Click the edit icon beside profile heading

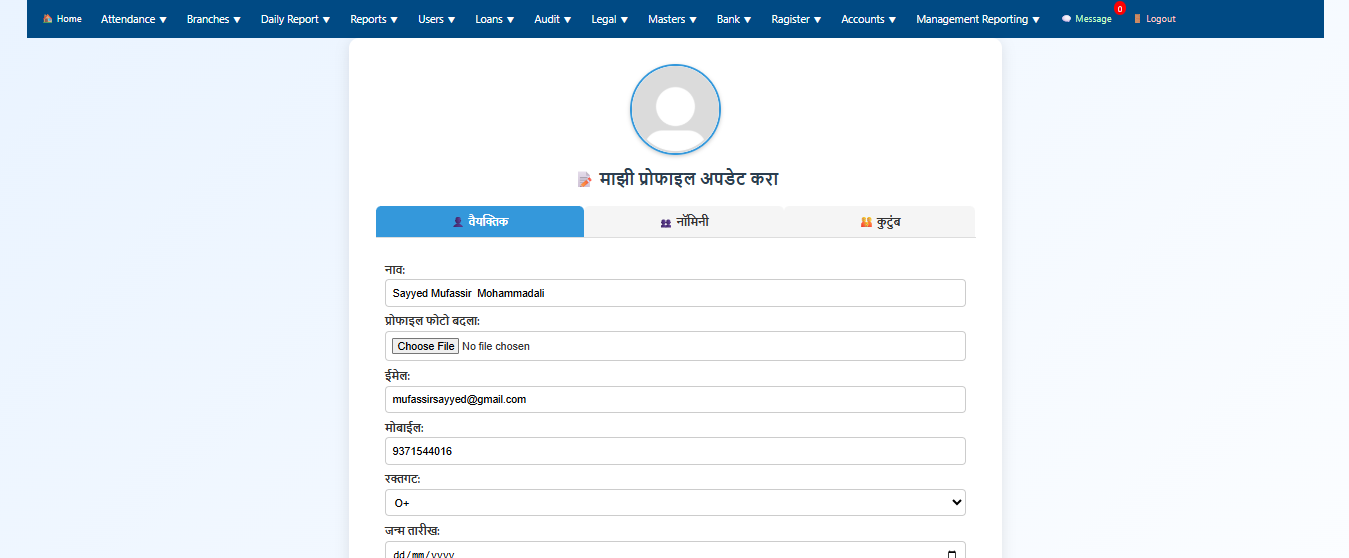click(585, 180)
